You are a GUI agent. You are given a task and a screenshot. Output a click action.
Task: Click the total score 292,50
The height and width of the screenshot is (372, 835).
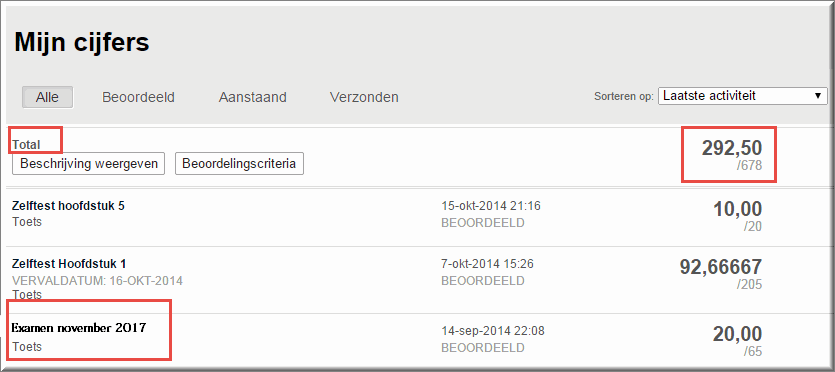[x=732, y=148]
